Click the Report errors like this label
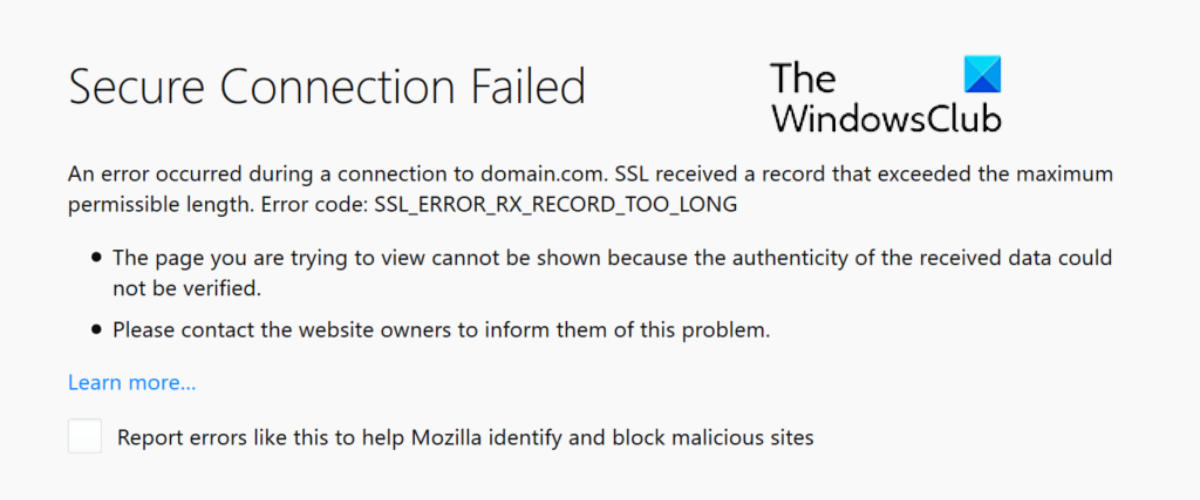 click(465, 437)
